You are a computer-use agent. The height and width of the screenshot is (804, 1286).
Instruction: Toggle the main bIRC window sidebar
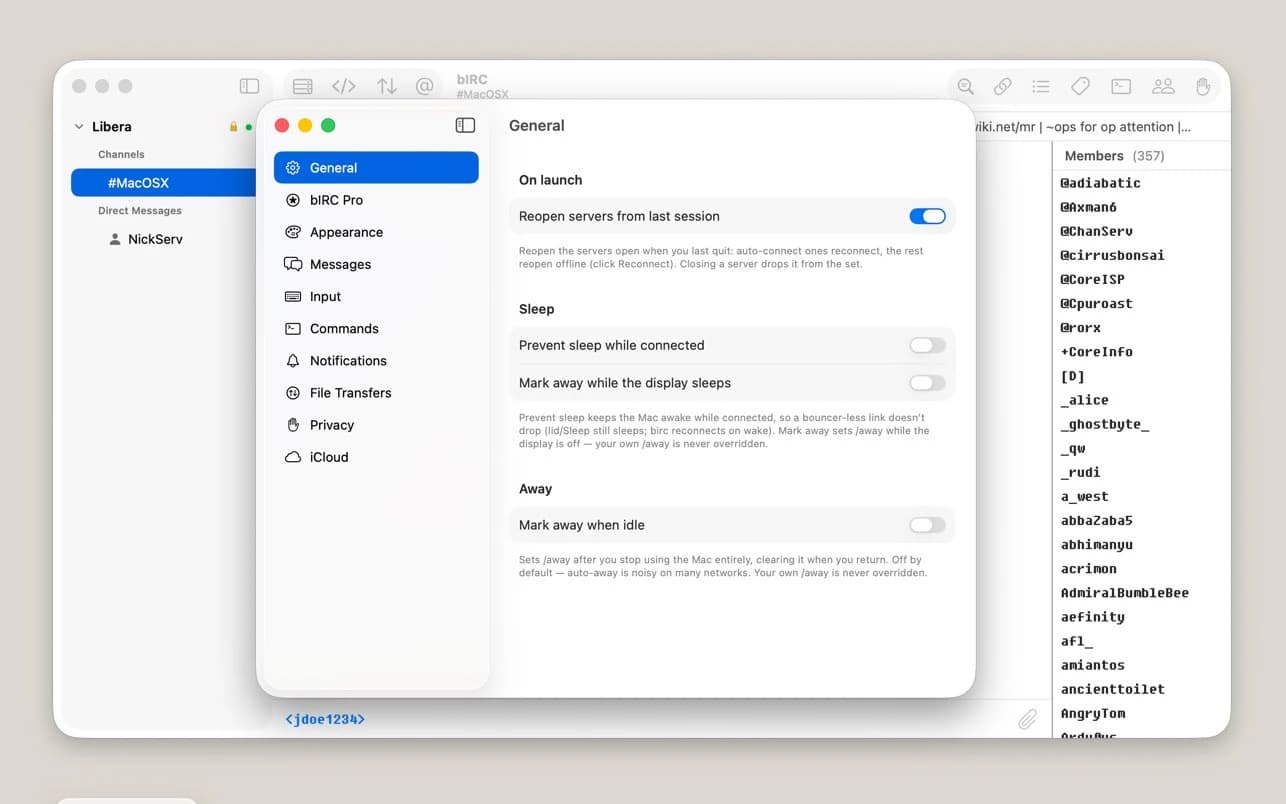(250, 86)
